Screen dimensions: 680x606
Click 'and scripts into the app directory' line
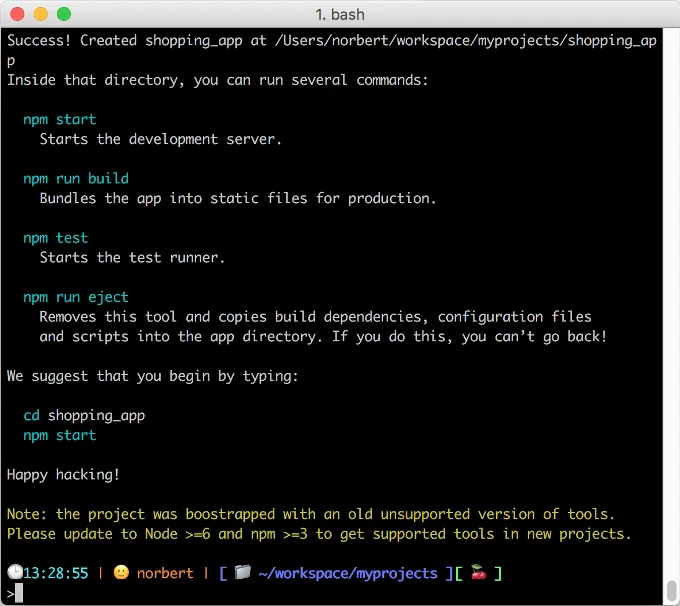(x=323, y=337)
